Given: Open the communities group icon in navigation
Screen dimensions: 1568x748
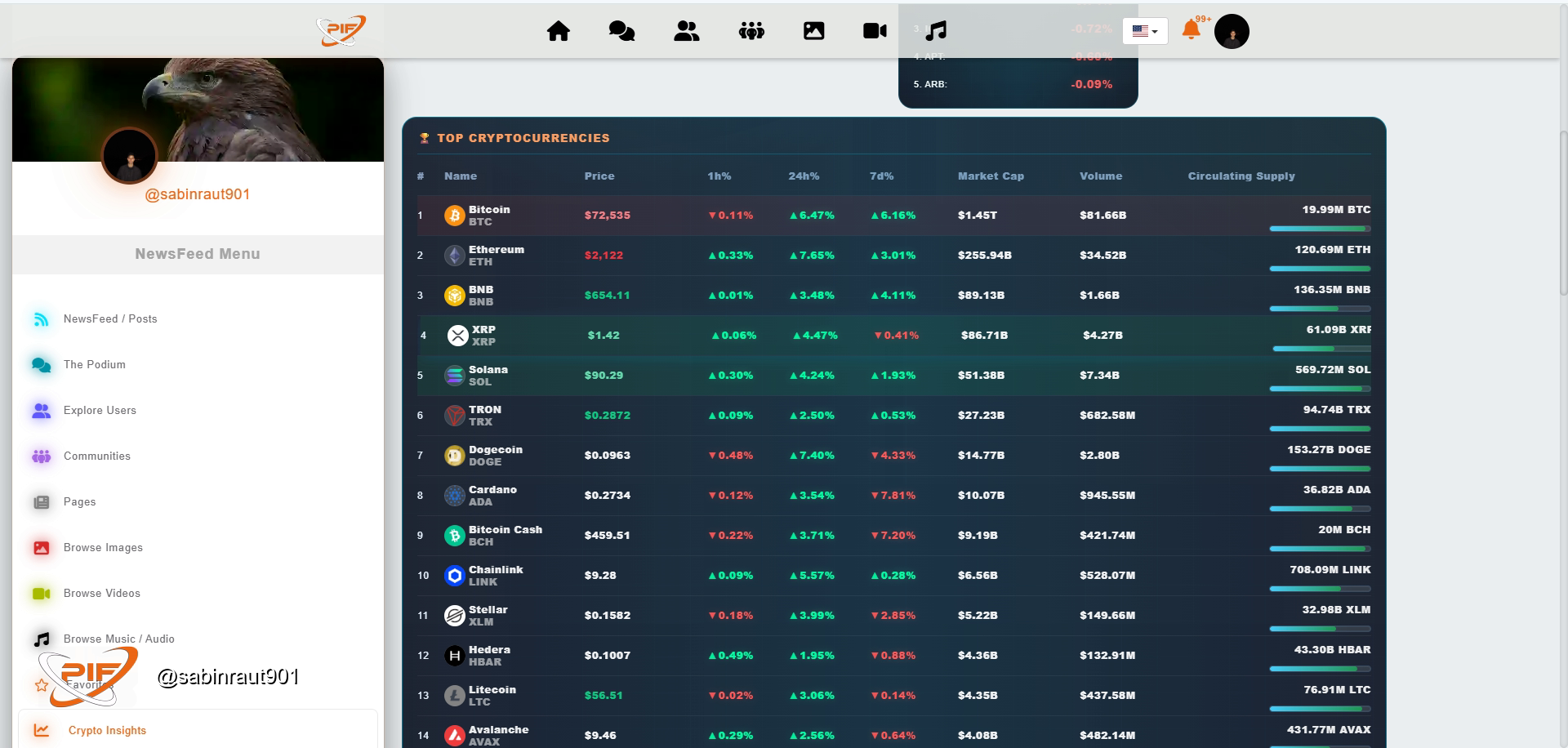Looking at the screenshot, I should [x=751, y=31].
